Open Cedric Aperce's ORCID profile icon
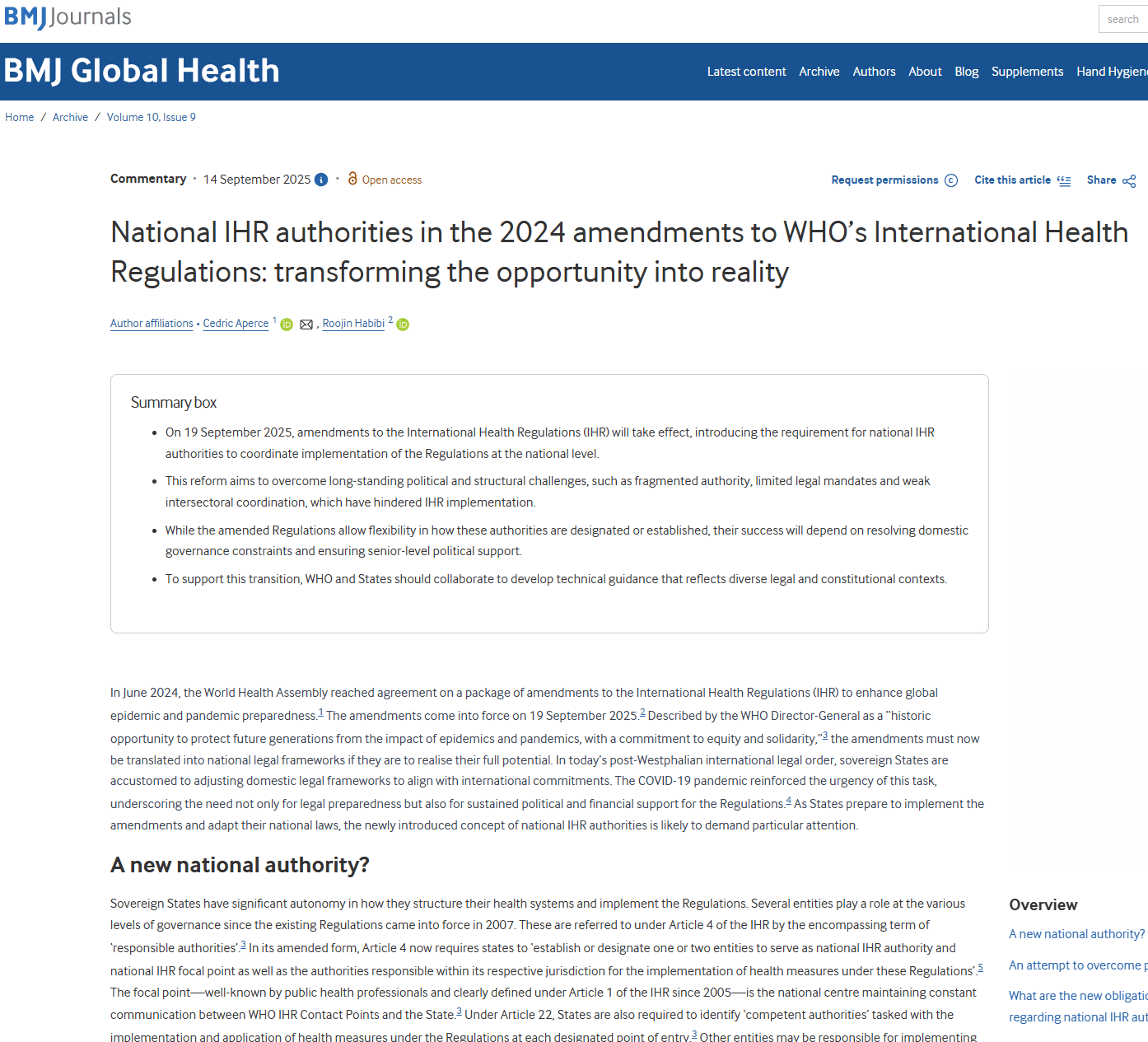The image size is (1148, 1042). [286, 325]
